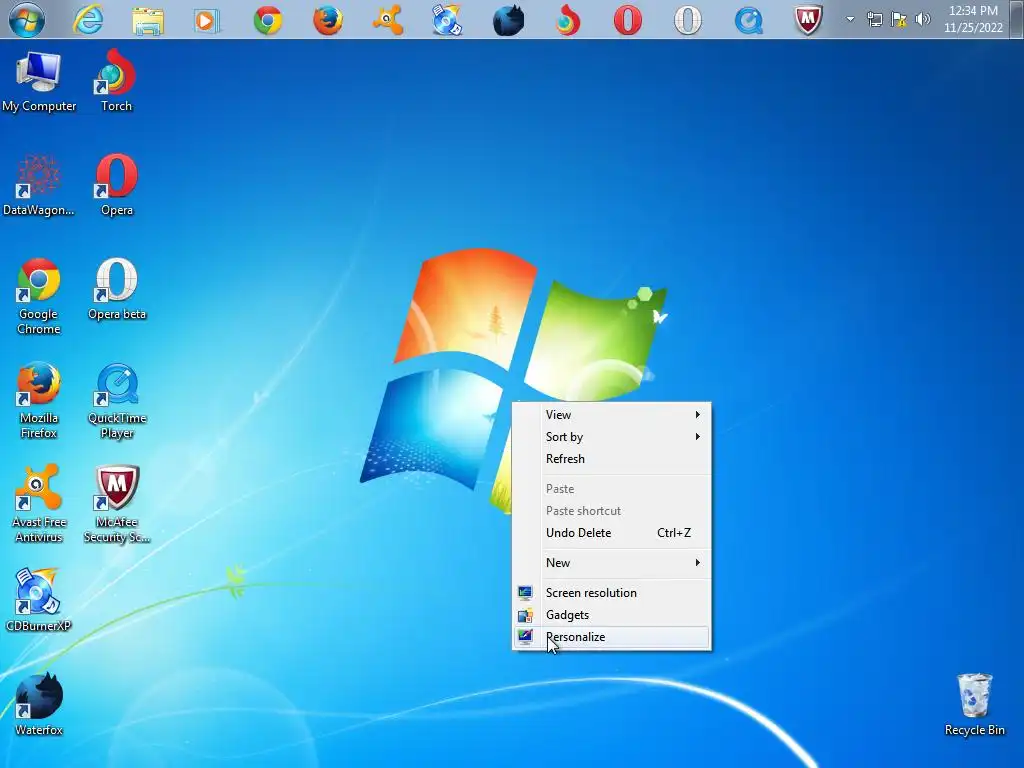Image resolution: width=1024 pixels, height=768 pixels.
Task: Launch Torch browser from the taskbar
Action: point(568,20)
